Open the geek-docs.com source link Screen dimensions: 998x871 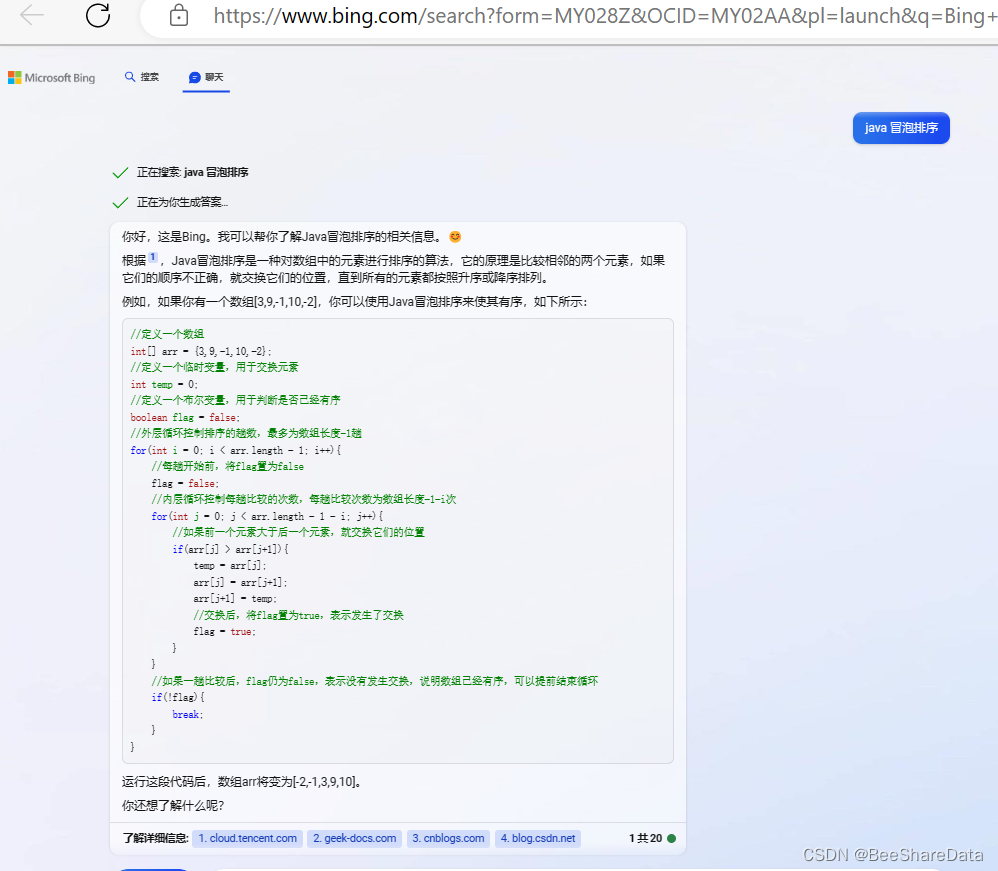pyautogui.click(x=355, y=839)
